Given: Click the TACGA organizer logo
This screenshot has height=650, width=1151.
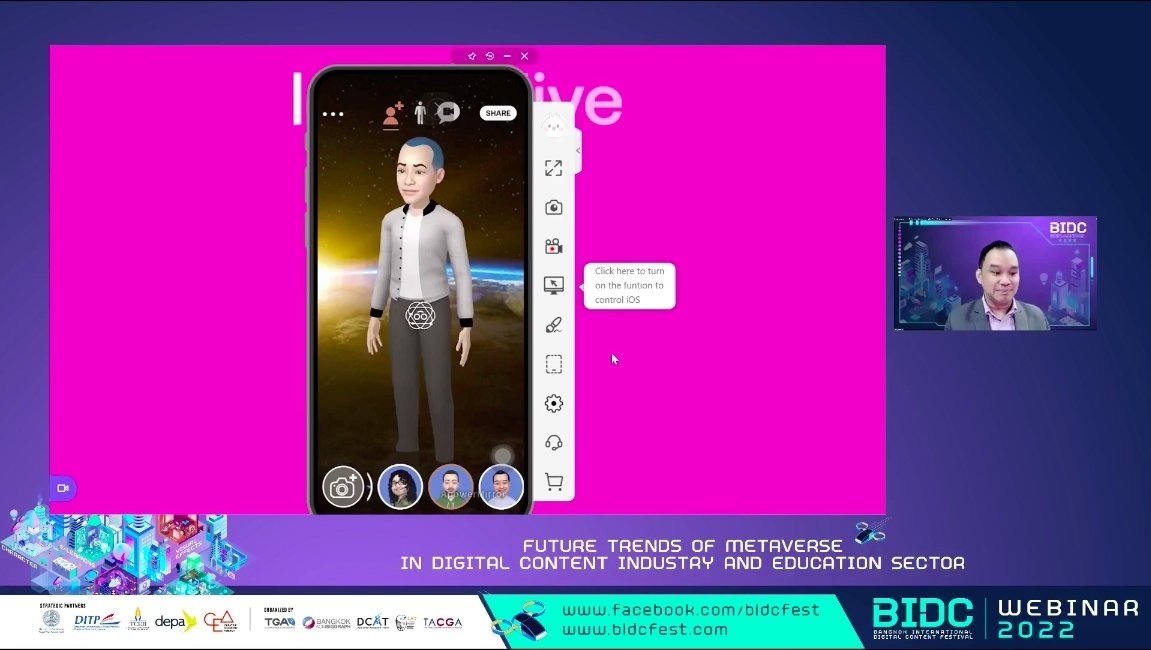Looking at the screenshot, I should point(443,623).
